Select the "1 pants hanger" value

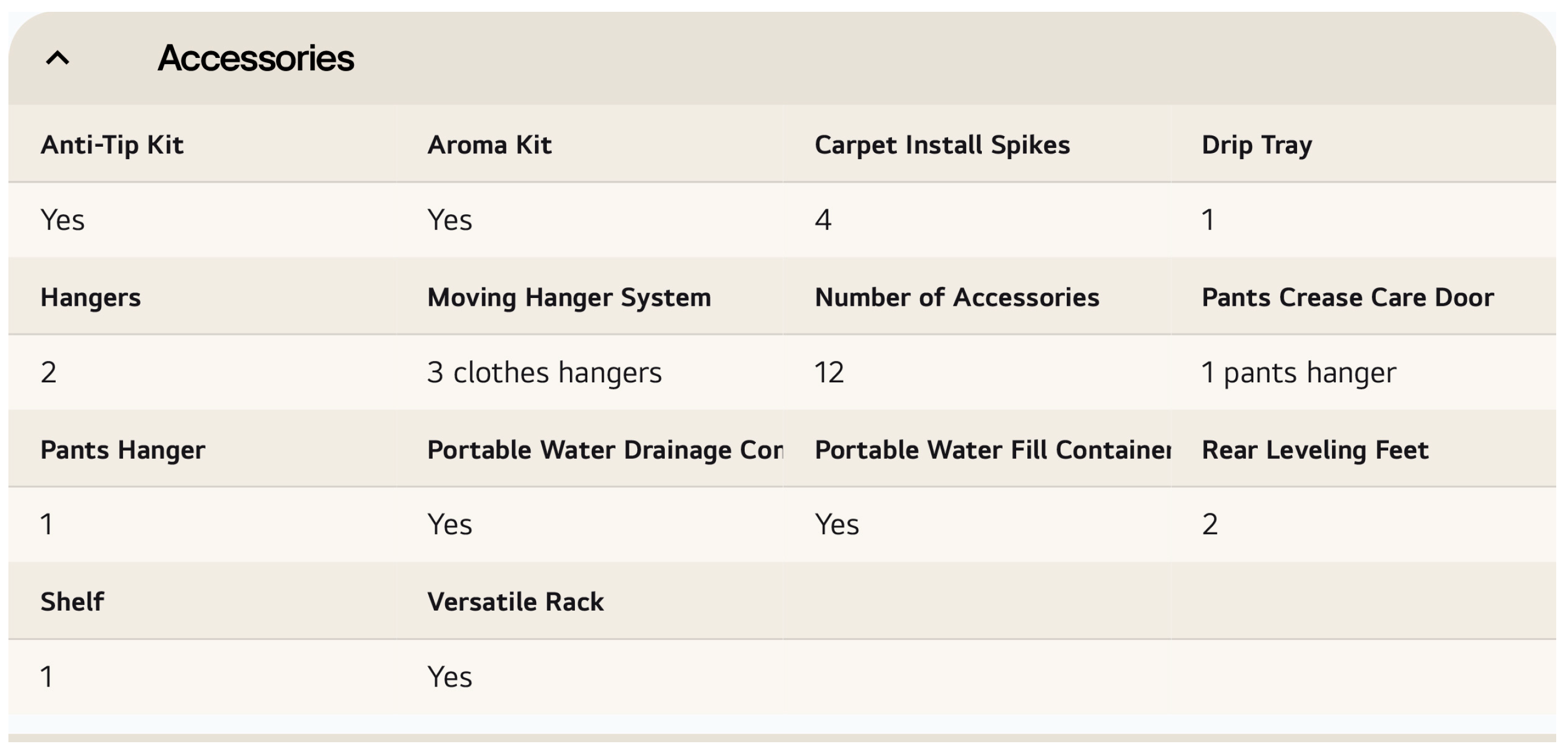(1298, 372)
